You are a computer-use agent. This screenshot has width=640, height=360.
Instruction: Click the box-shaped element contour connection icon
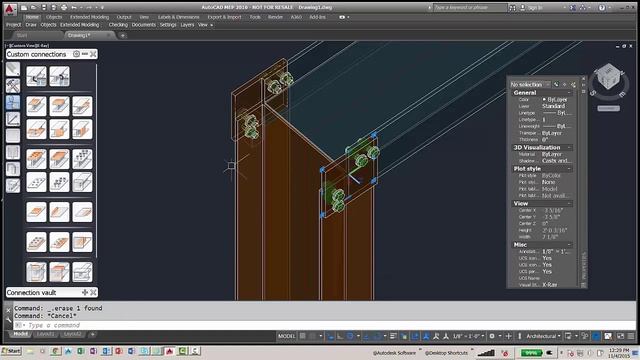coord(82,182)
